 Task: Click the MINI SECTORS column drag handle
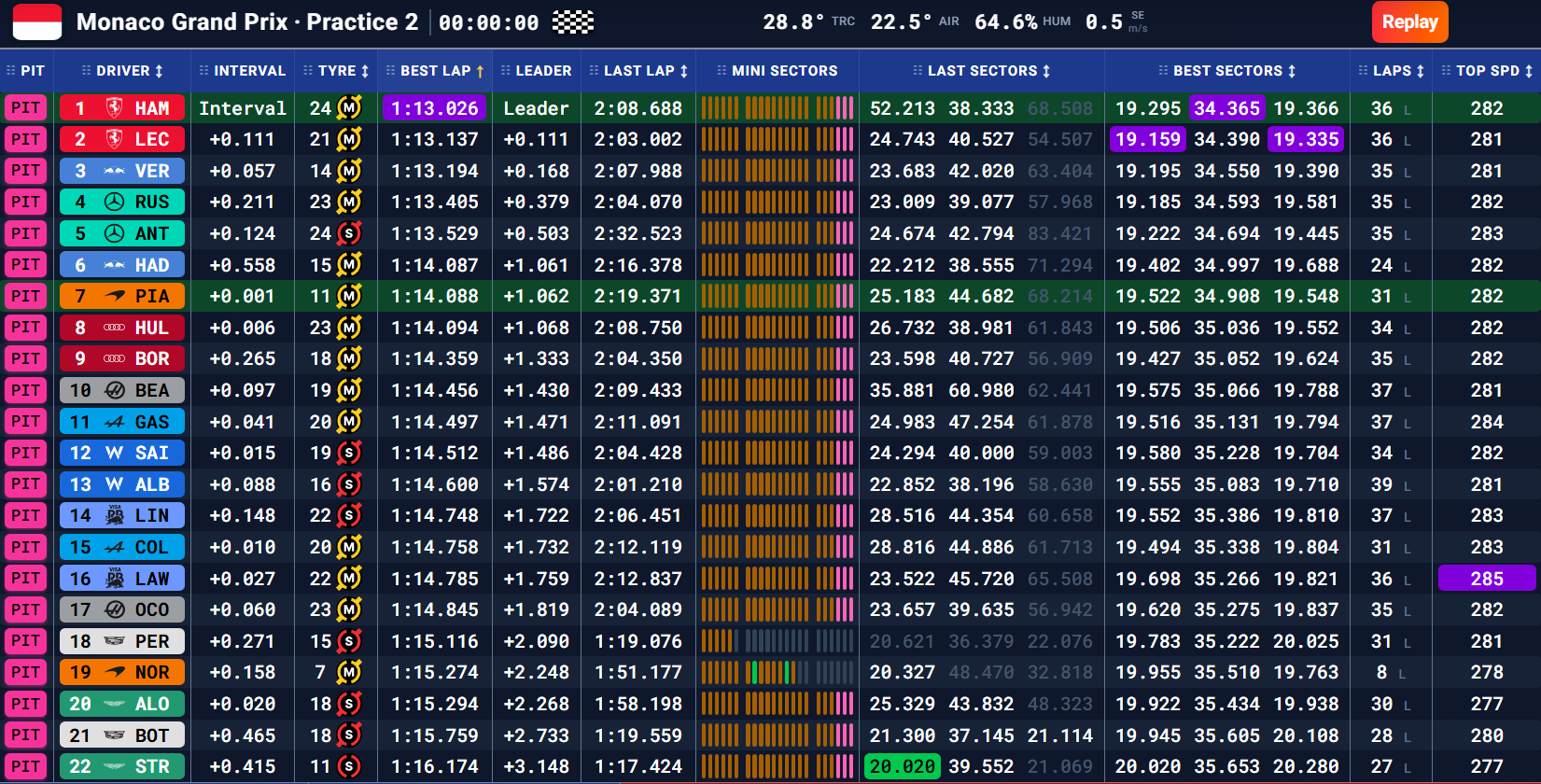pyautogui.click(x=721, y=71)
